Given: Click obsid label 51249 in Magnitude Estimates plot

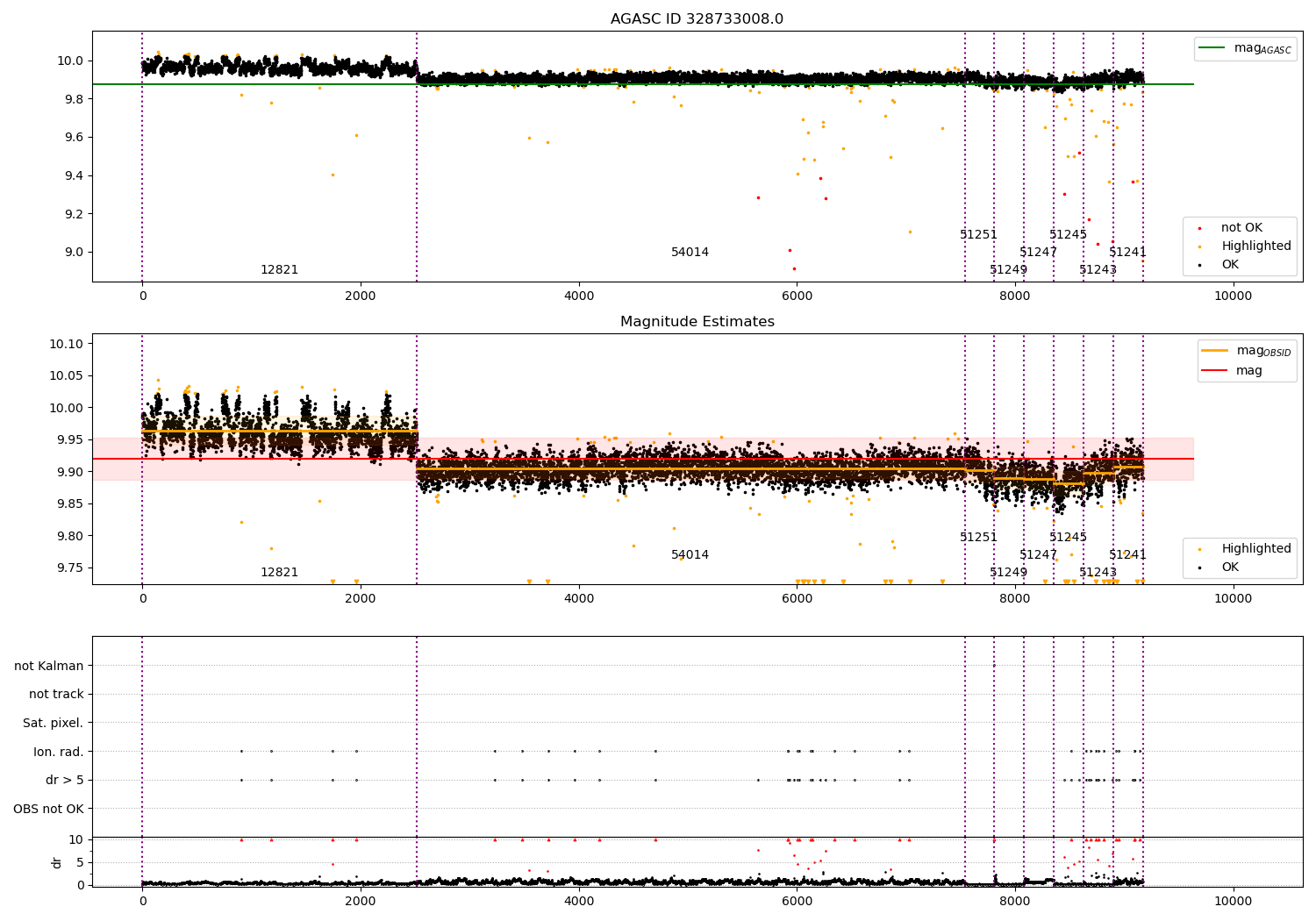Looking at the screenshot, I should 1008,573.
